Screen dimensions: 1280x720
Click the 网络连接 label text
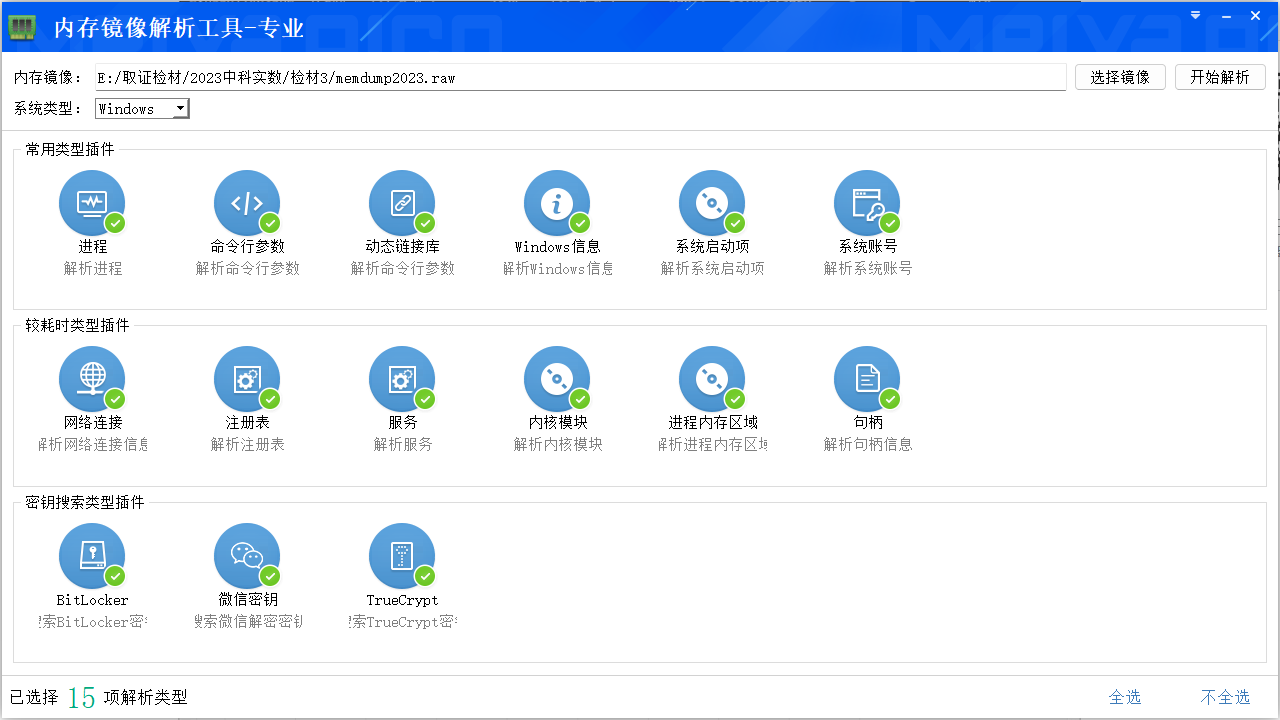click(x=93, y=422)
